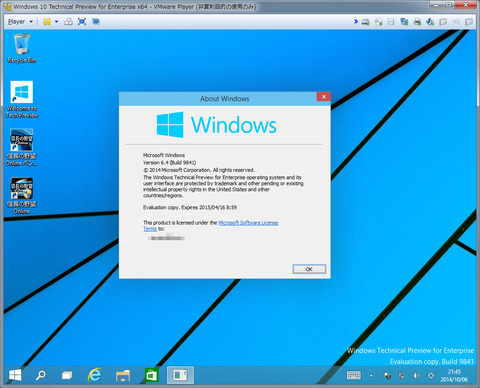Expand the devices chevron in VMware toolbar
Image resolution: width=480 pixels, height=388 pixels.
point(356,22)
